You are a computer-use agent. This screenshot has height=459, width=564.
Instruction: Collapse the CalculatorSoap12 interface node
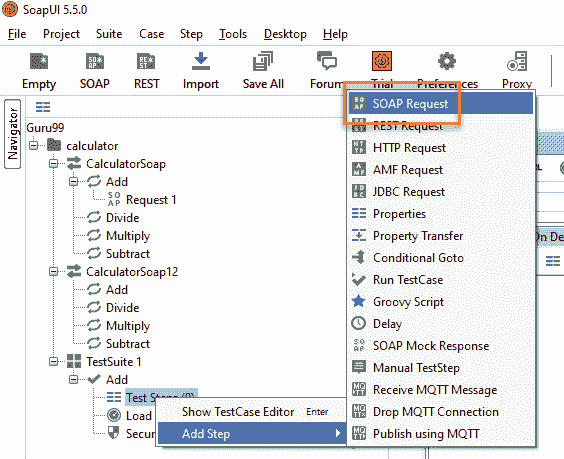point(54,272)
